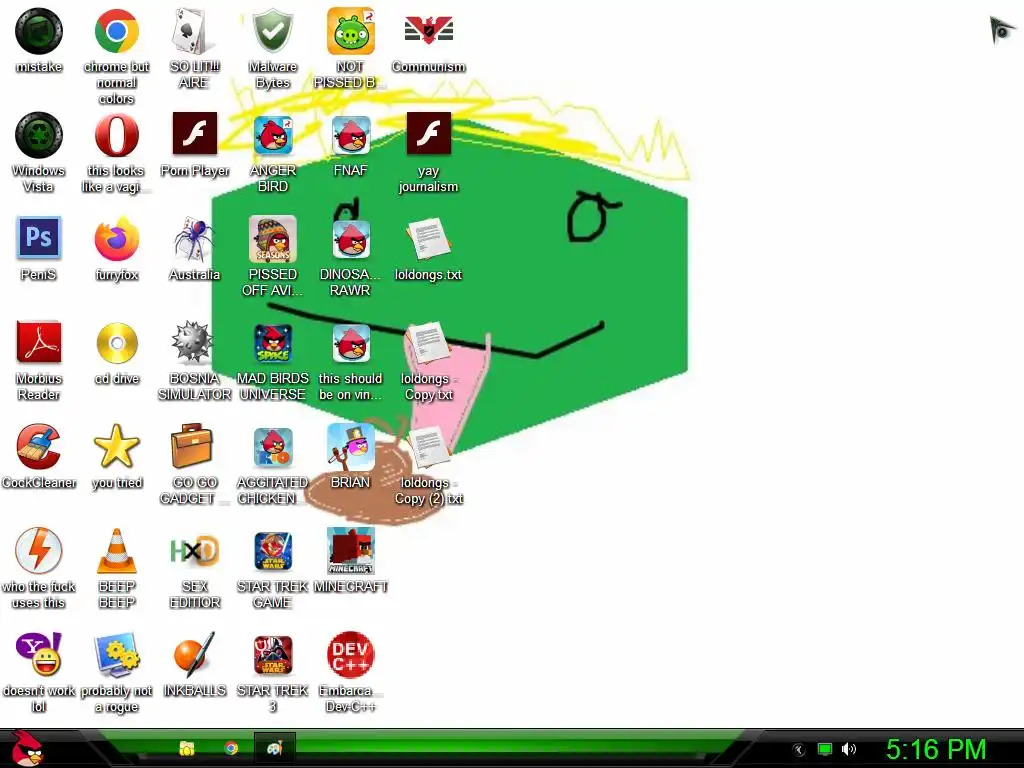Open the 'SEX EDITIOR' HxD icon
This screenshot has width=1024, height=768.
(194, 551)
